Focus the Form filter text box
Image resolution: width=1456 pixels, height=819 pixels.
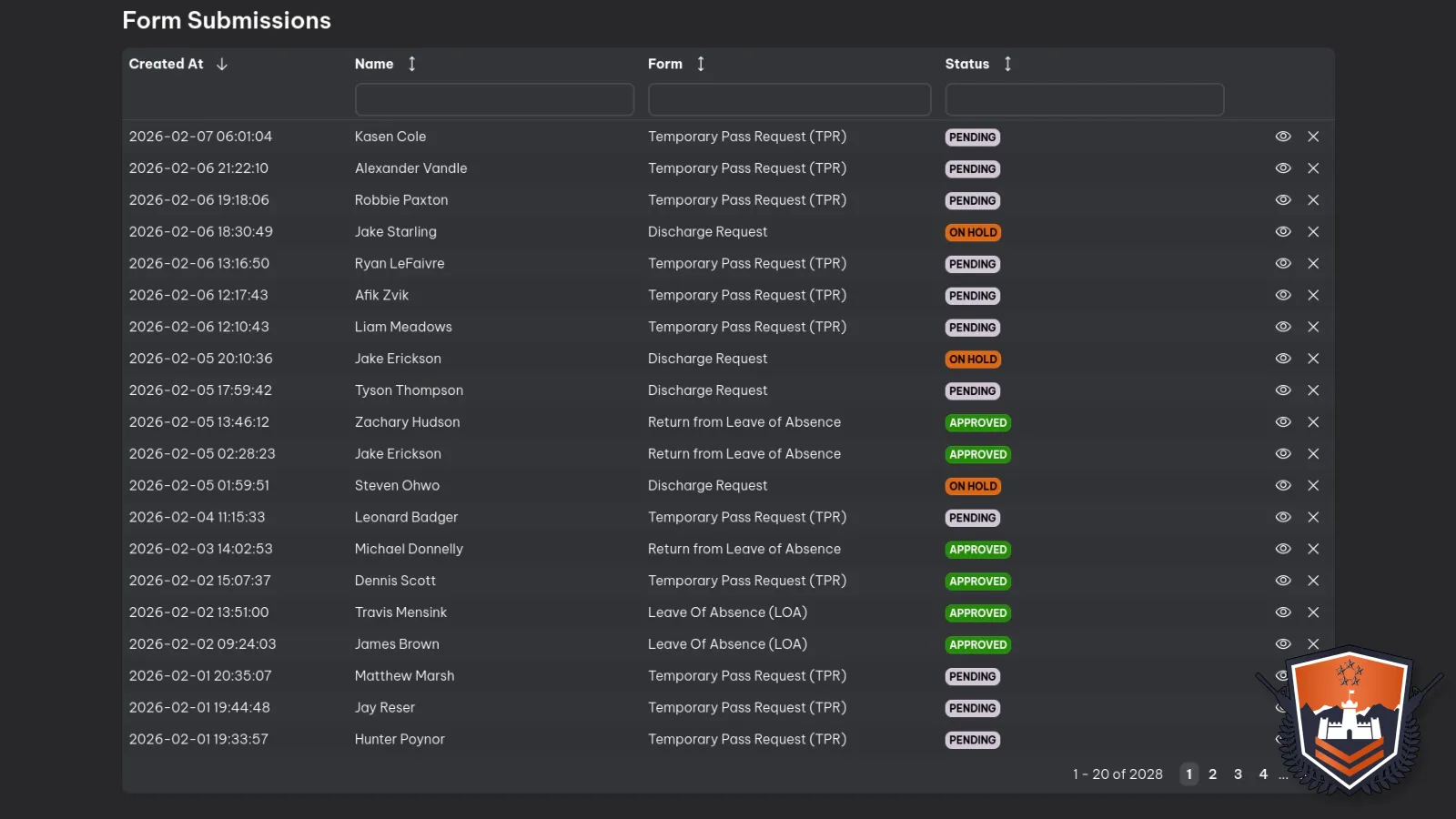789,99
